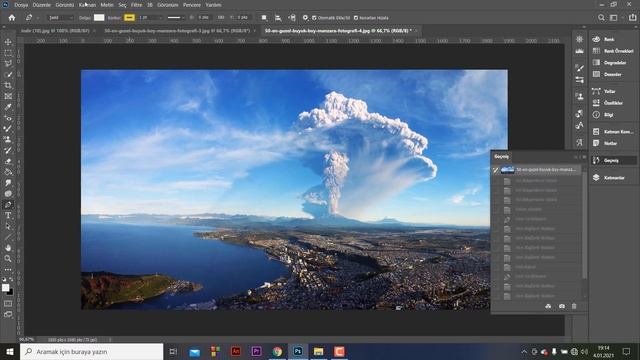Open the tool preset picker arrow
Screen dimensions: 640x360
coord(38,18)
